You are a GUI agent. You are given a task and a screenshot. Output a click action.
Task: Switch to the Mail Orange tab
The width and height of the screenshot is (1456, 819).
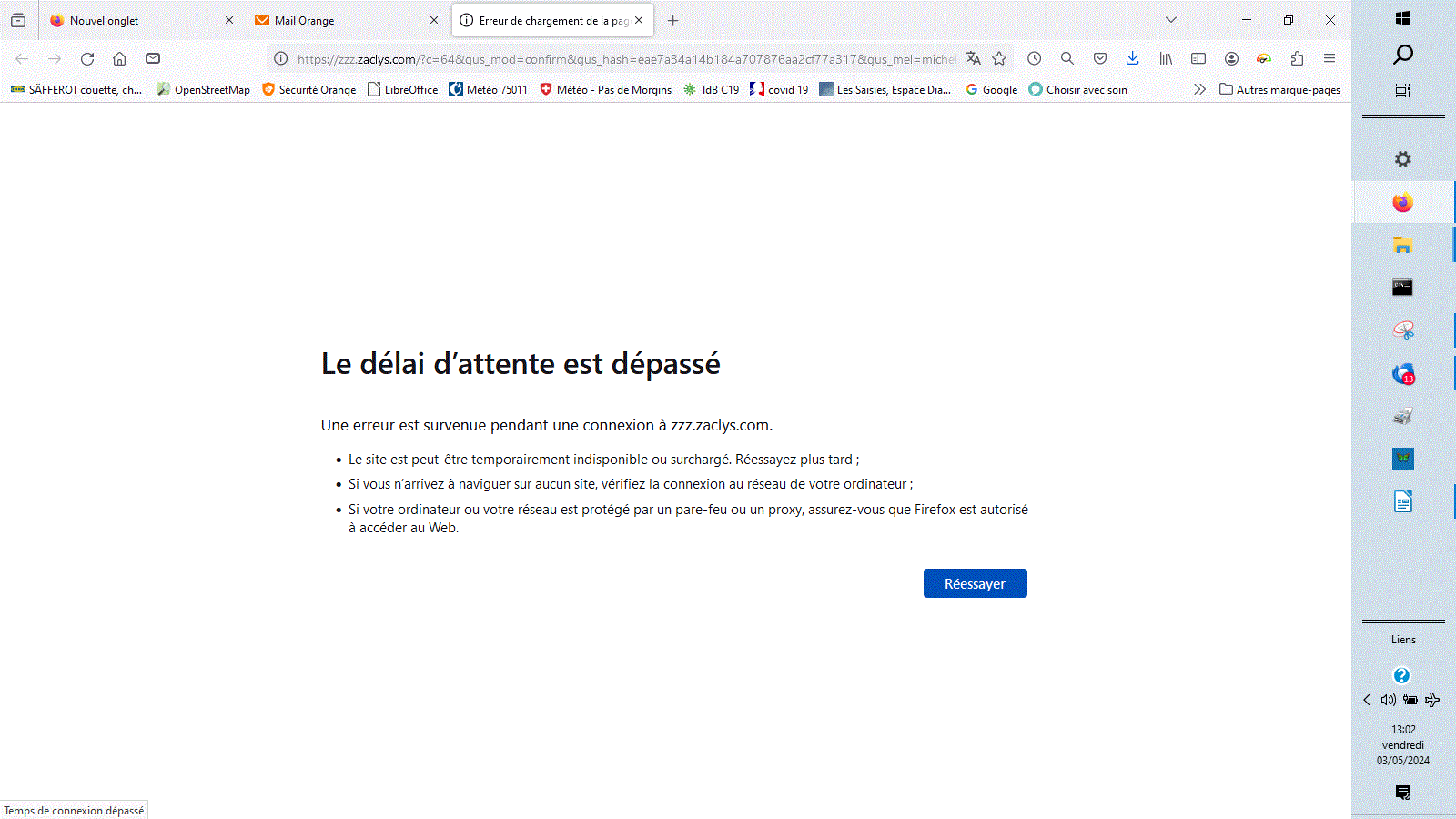[x=337, y=20]
